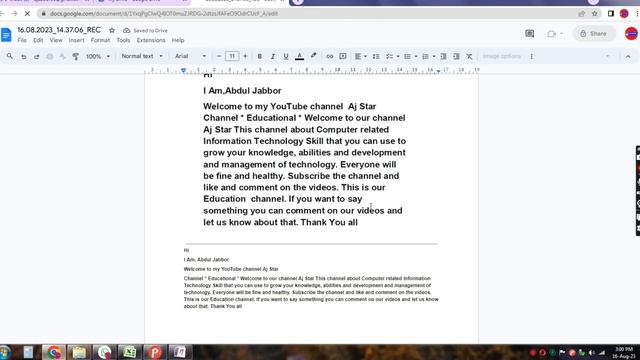Click the line and paragraph spacing icon
The image size is (640, 360).
376,56
